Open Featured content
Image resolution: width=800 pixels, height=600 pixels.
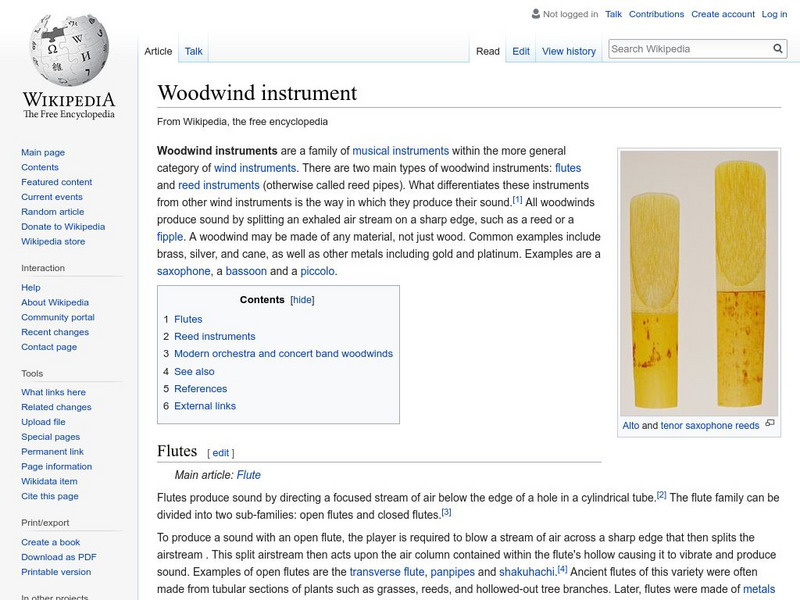(x=57, y=182)
